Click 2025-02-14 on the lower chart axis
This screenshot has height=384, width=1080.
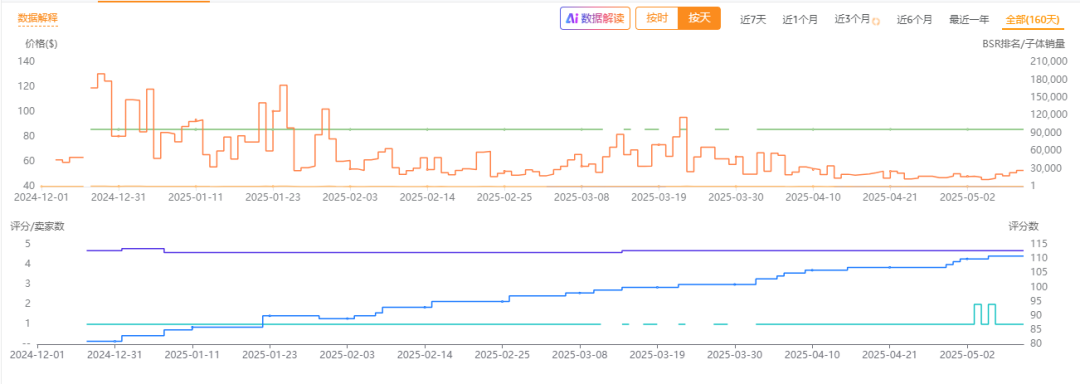(x=424, y=354)
